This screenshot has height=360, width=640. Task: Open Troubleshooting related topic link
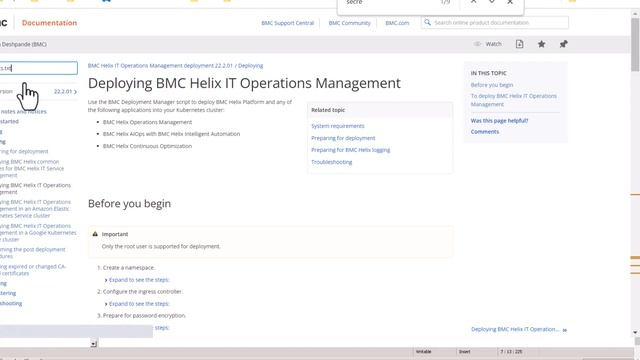(x=331, y=162)
